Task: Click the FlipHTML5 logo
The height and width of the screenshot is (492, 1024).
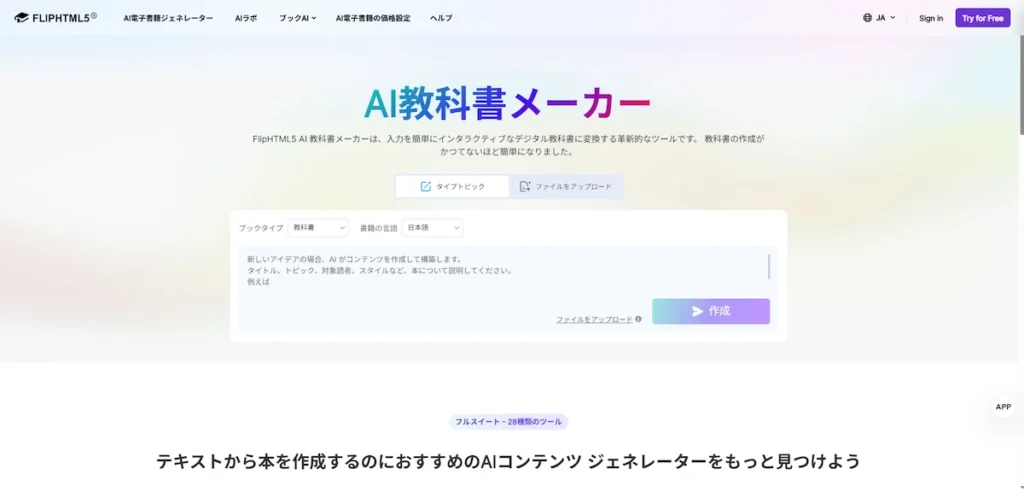Action: pos(56,18)
